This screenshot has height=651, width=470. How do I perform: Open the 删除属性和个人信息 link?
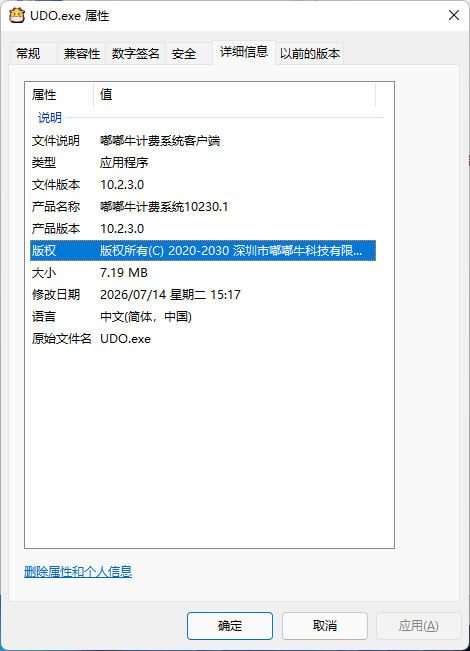78,572
